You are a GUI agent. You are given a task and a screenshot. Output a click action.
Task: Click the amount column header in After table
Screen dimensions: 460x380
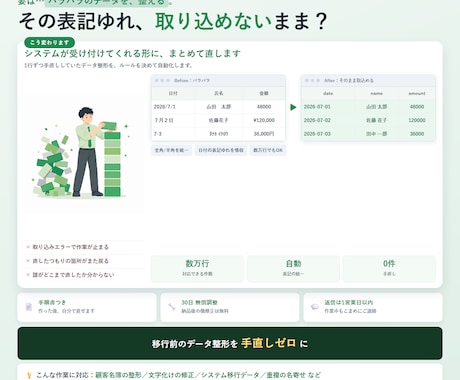(417, 93)
